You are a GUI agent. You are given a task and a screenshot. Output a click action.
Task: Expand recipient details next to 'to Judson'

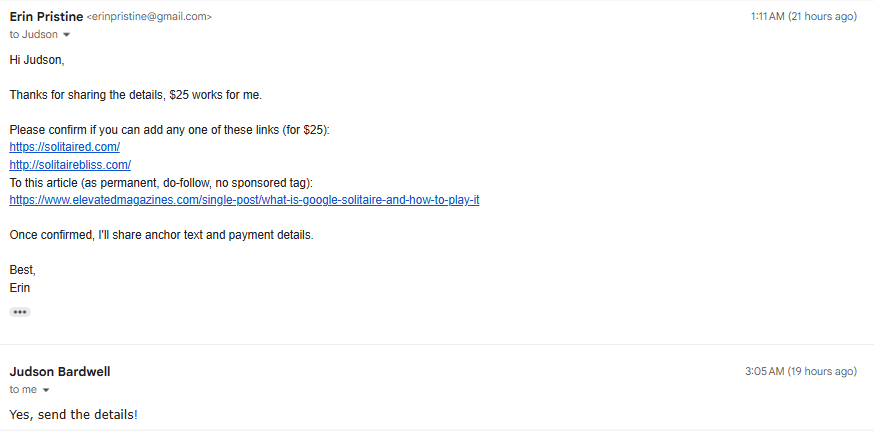(x=67, y=35)
